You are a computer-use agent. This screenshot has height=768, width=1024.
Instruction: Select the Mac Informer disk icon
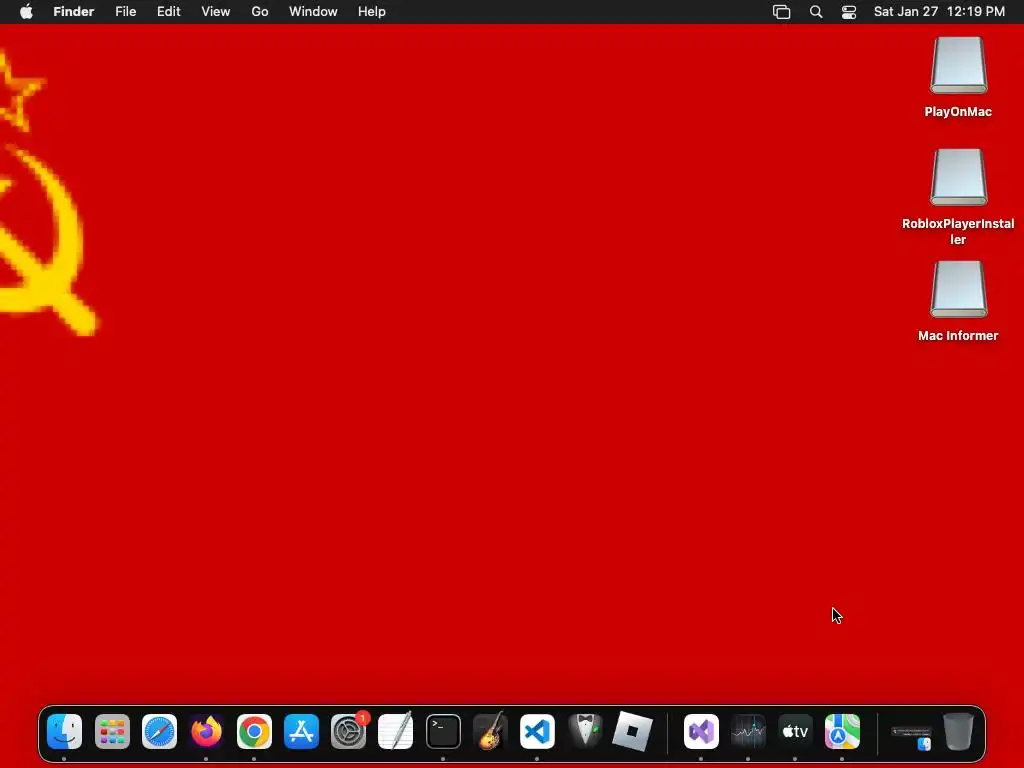coord(958,290)
